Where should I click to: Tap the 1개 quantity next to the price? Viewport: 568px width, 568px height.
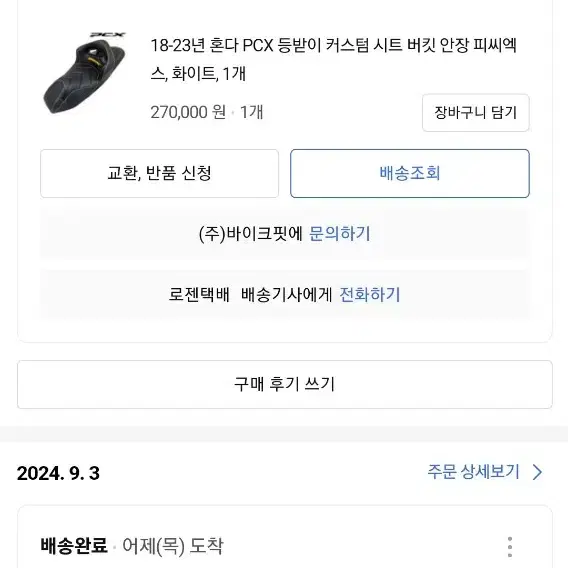[x=251, y=112]
